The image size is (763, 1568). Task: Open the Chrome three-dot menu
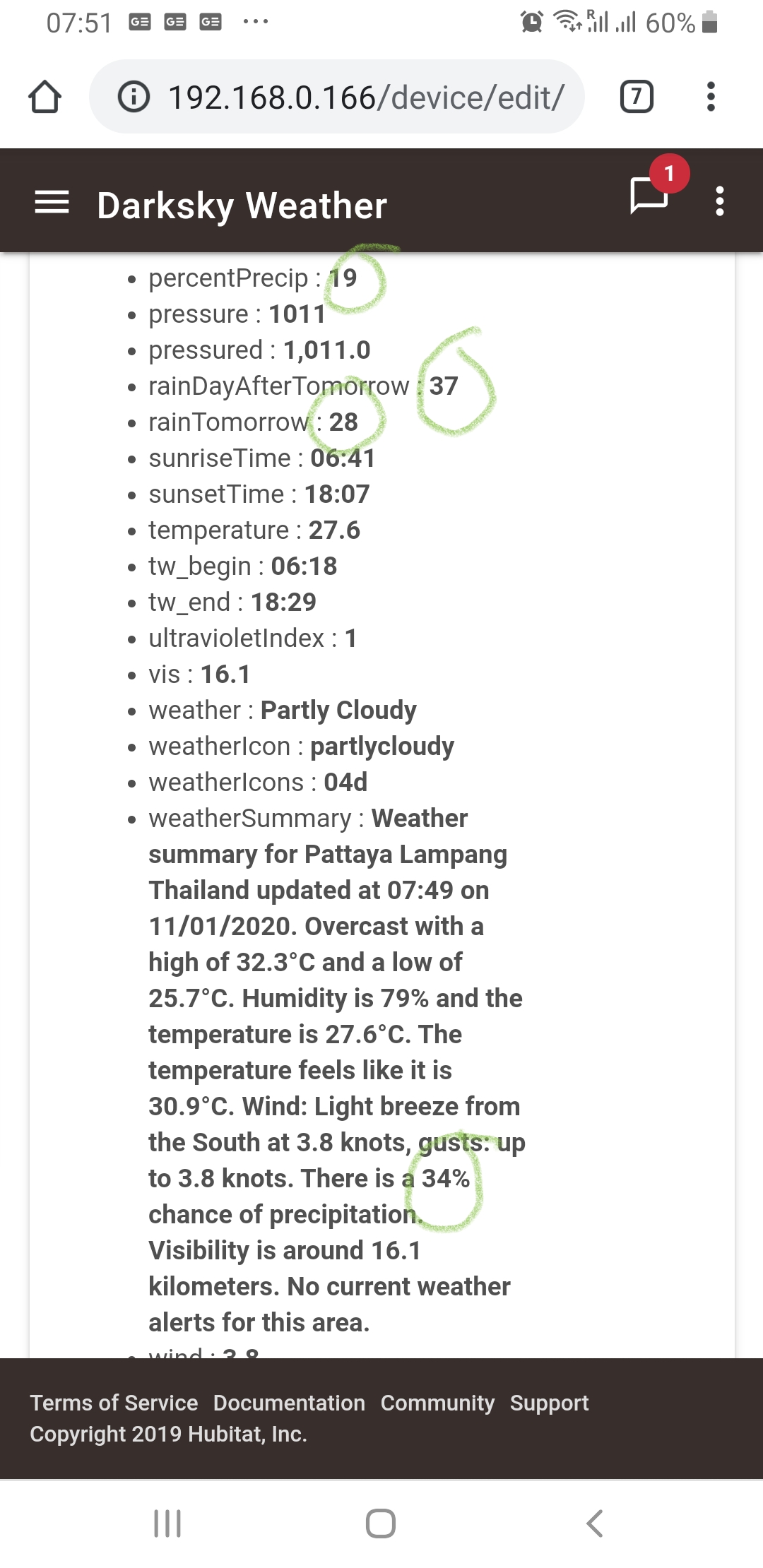(711, 97)
